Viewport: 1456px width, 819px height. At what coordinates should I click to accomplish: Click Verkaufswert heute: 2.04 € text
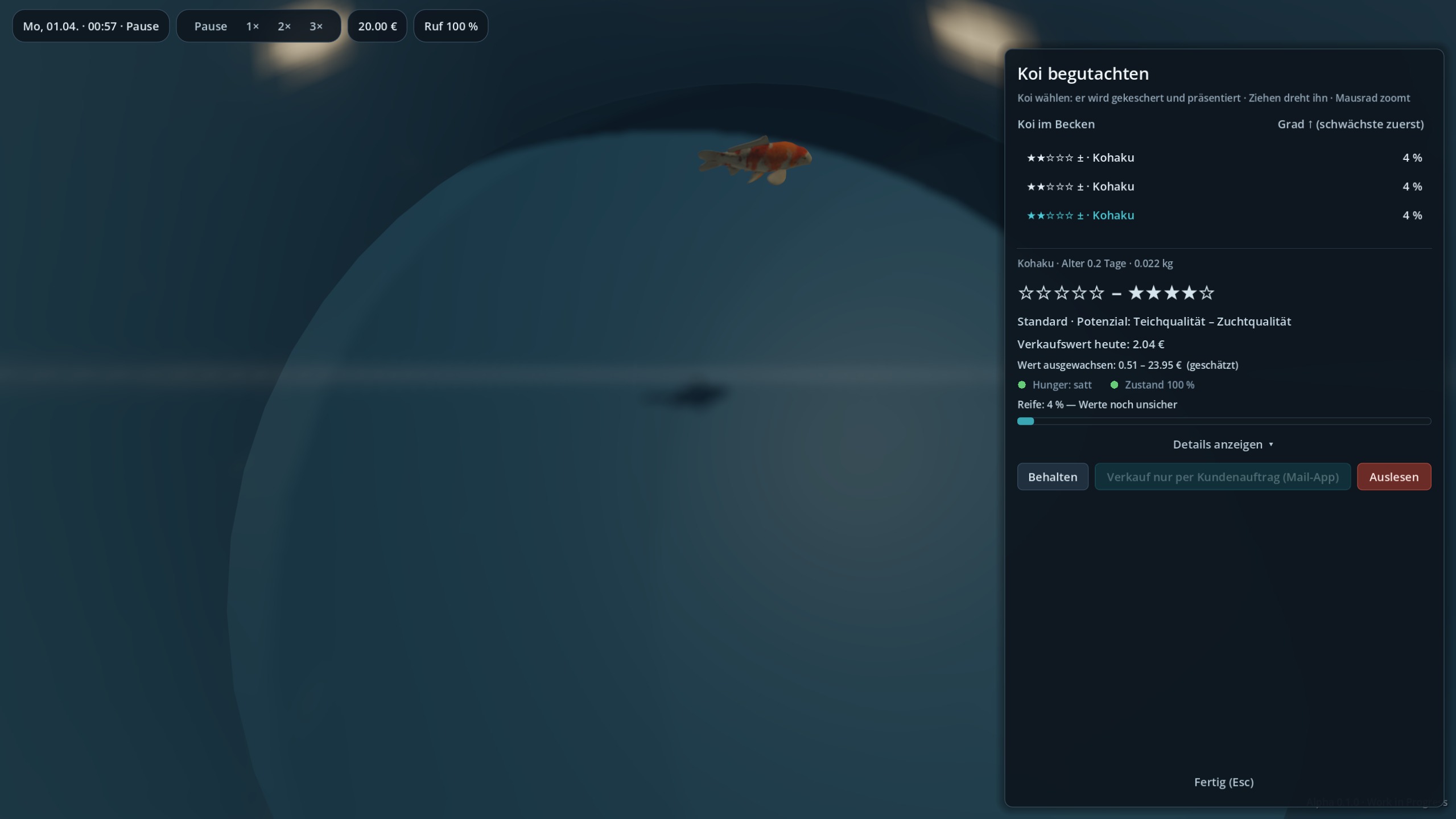(1091, 344)
